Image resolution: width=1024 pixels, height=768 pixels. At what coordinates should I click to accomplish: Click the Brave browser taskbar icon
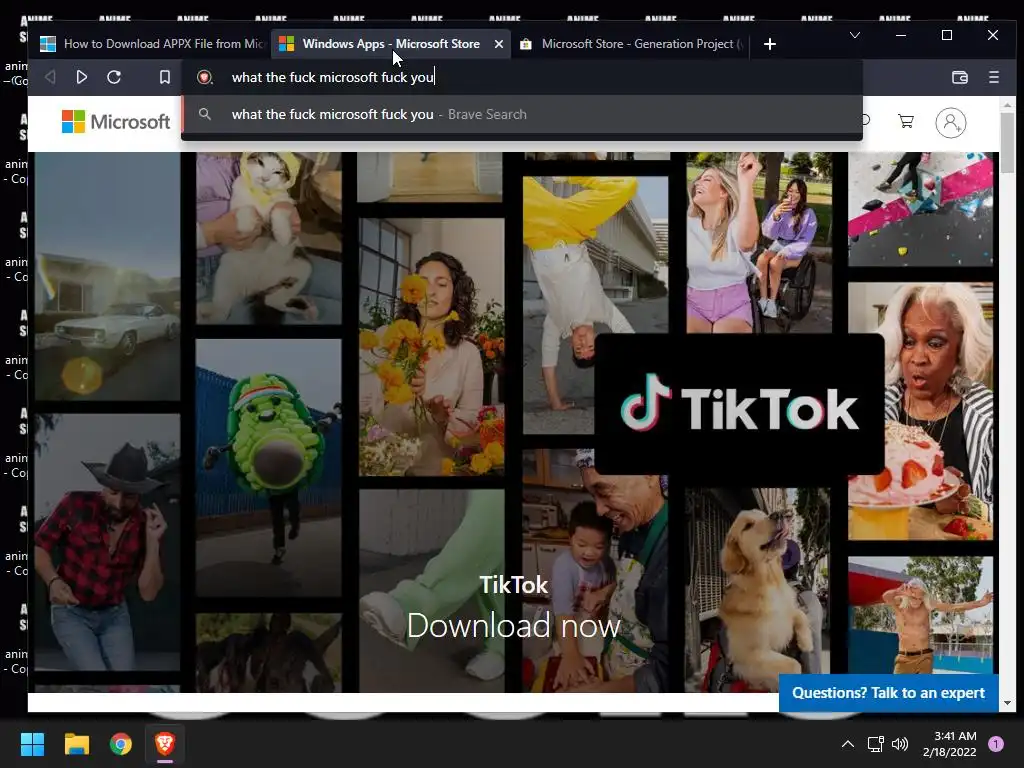click(x=165, y=744)
